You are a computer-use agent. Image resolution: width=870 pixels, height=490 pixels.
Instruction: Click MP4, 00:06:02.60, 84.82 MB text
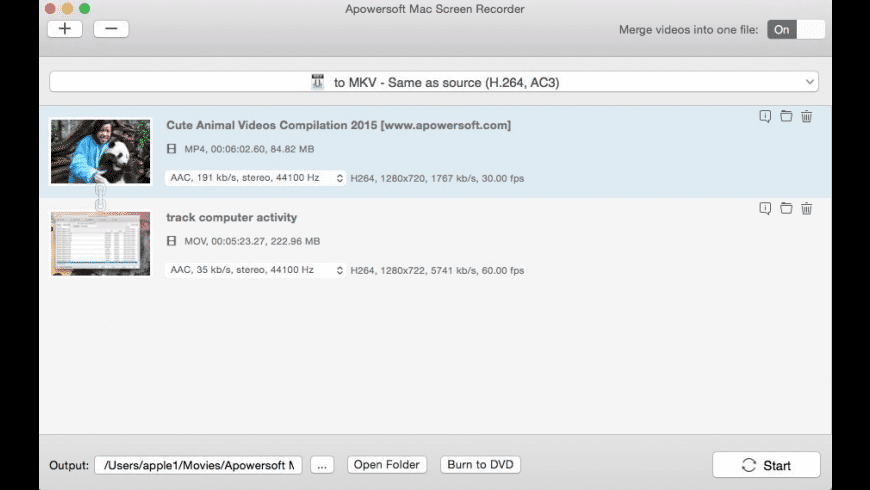pyautogui.click(x=249, y=149)
